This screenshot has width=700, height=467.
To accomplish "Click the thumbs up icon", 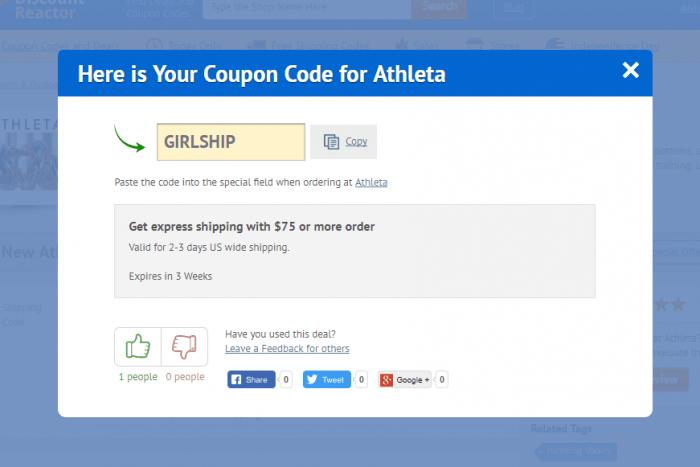I will pyautogui.click(x=137, y=347).
